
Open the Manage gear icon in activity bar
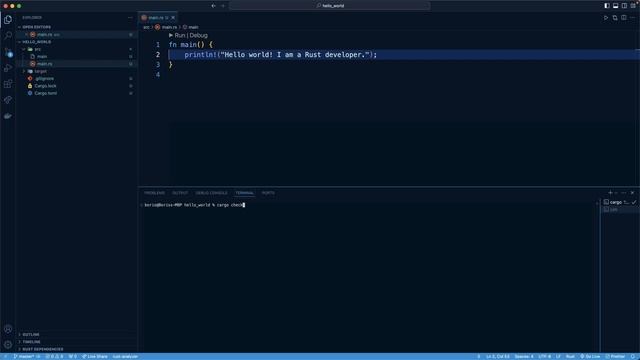[x=8, y=344]
